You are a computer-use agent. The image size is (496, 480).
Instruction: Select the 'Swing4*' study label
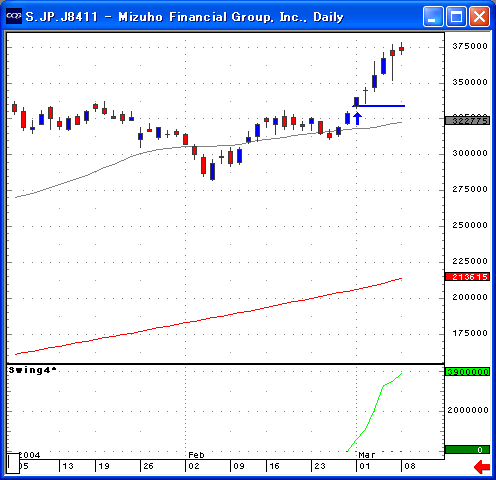click(32, 370)
